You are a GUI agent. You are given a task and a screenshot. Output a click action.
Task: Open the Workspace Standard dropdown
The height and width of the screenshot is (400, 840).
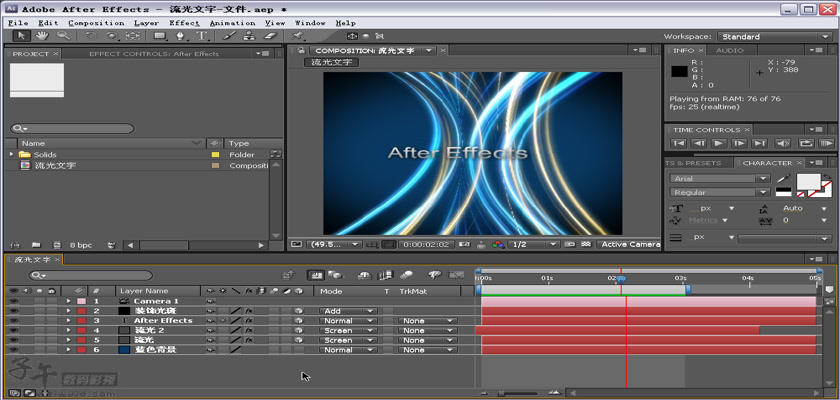[774, 36]
